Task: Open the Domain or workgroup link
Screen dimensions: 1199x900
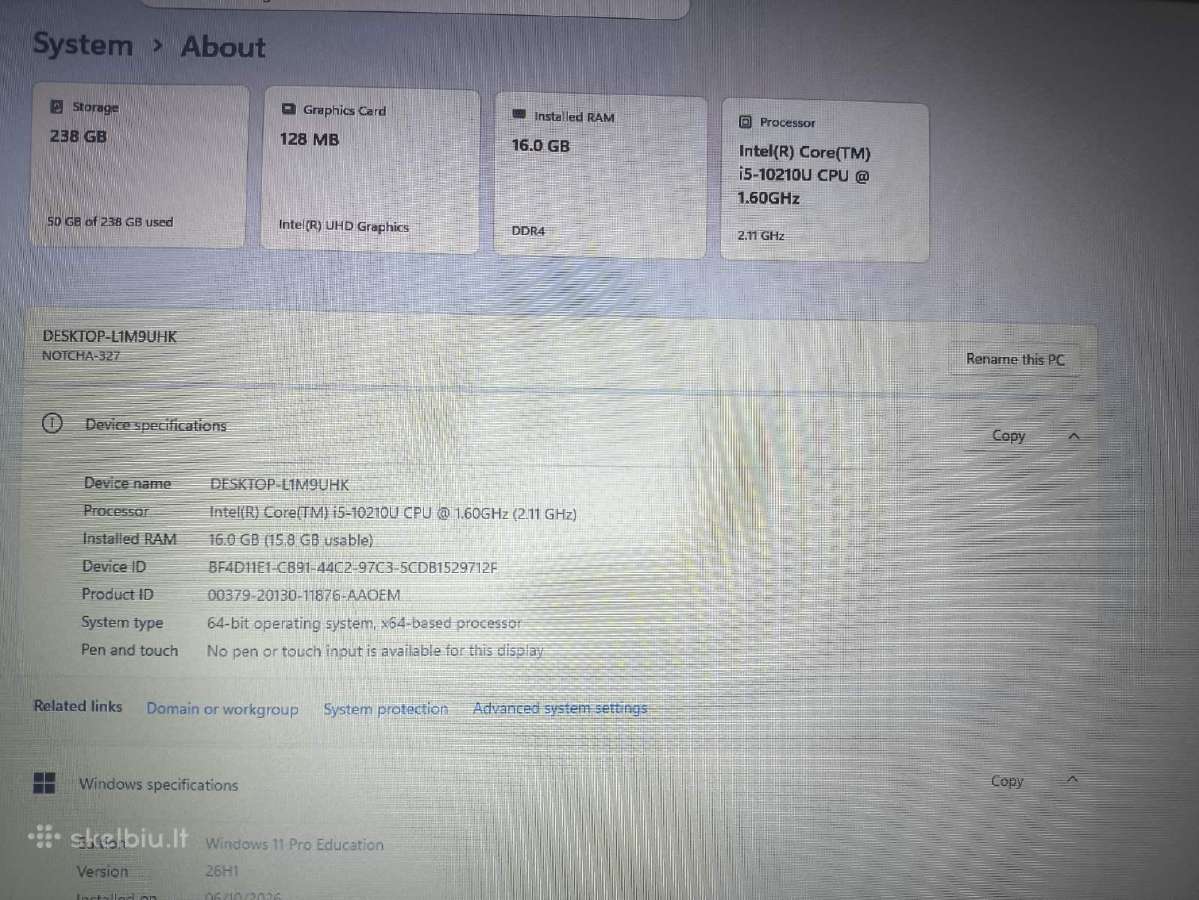Action: point(223,709)
